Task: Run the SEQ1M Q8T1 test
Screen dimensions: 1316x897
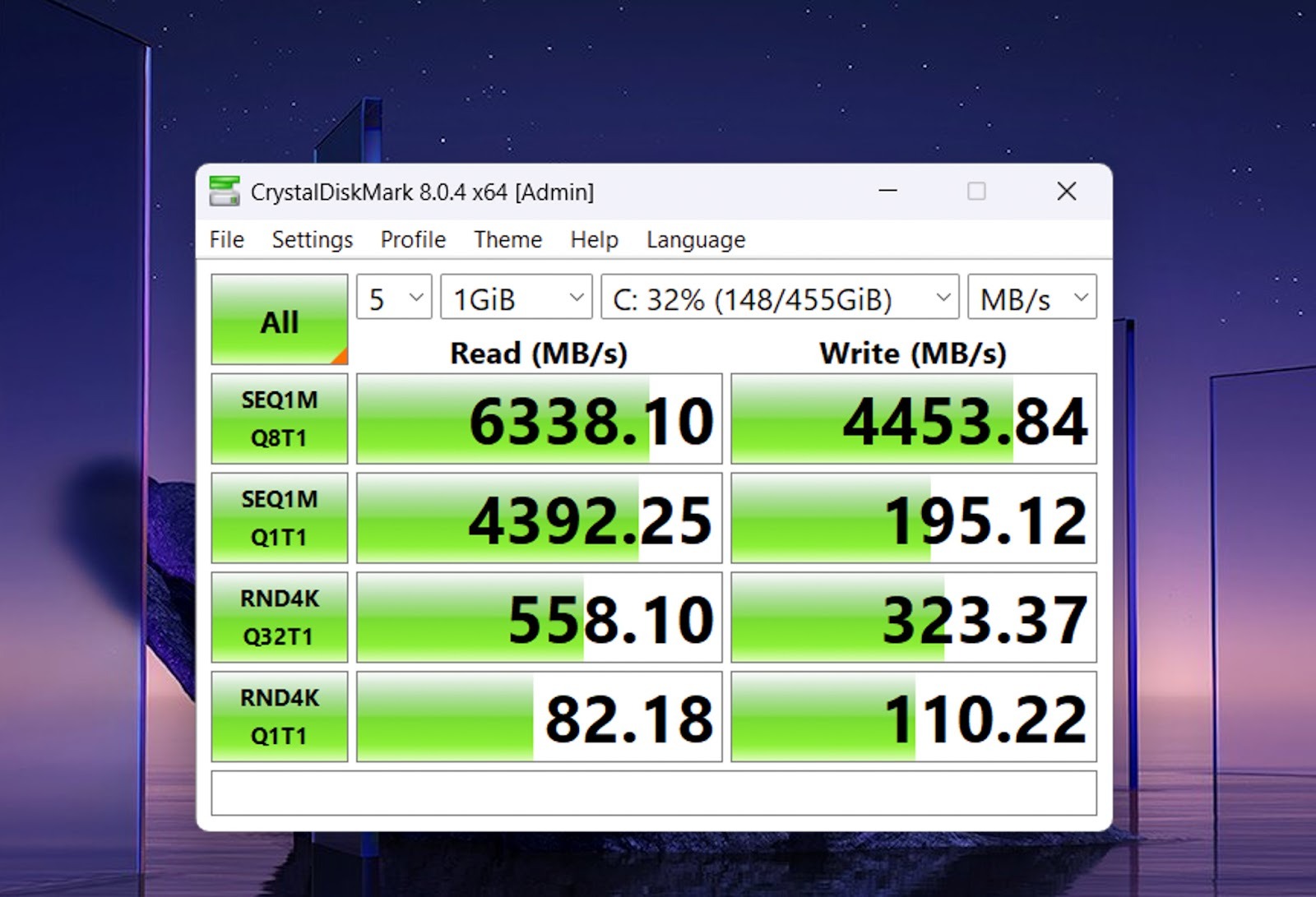Action: 280,419
